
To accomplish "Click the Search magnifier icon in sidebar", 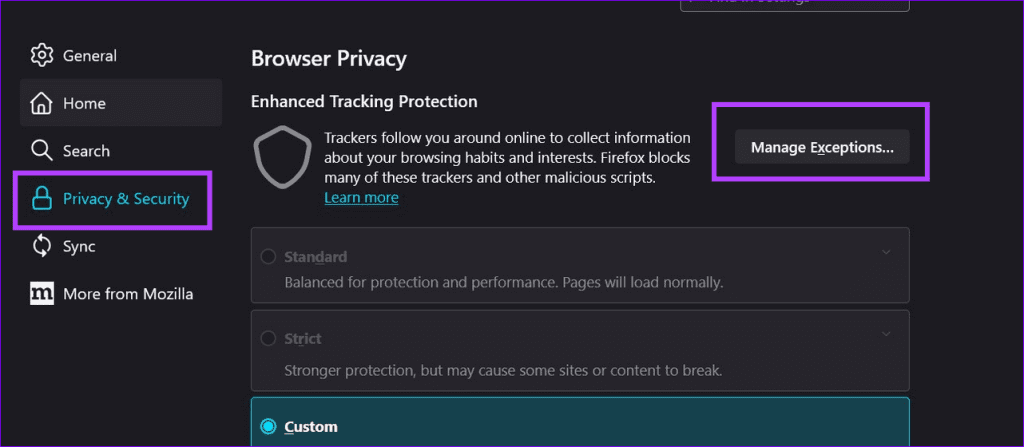I will pyautogui.click(x=42, y=151).
